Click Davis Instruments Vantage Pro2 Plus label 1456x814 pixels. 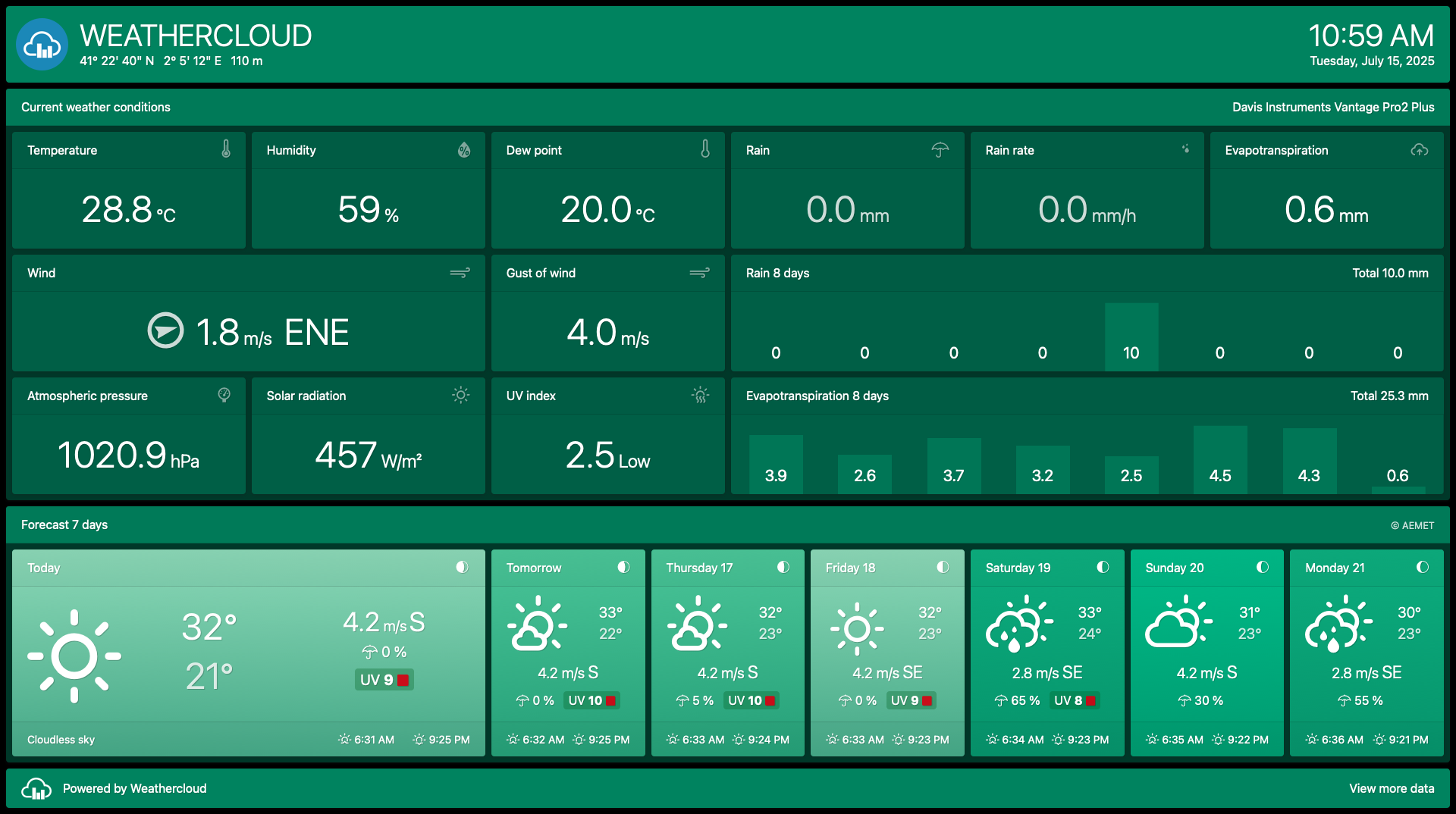coord(1333,107)
